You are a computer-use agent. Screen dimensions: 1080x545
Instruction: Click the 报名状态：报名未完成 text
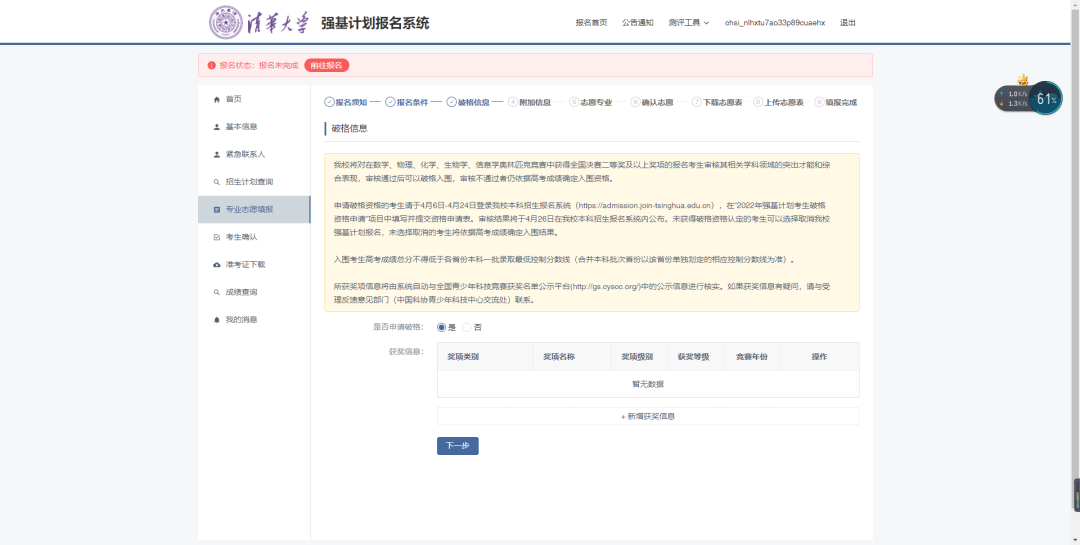259,65
